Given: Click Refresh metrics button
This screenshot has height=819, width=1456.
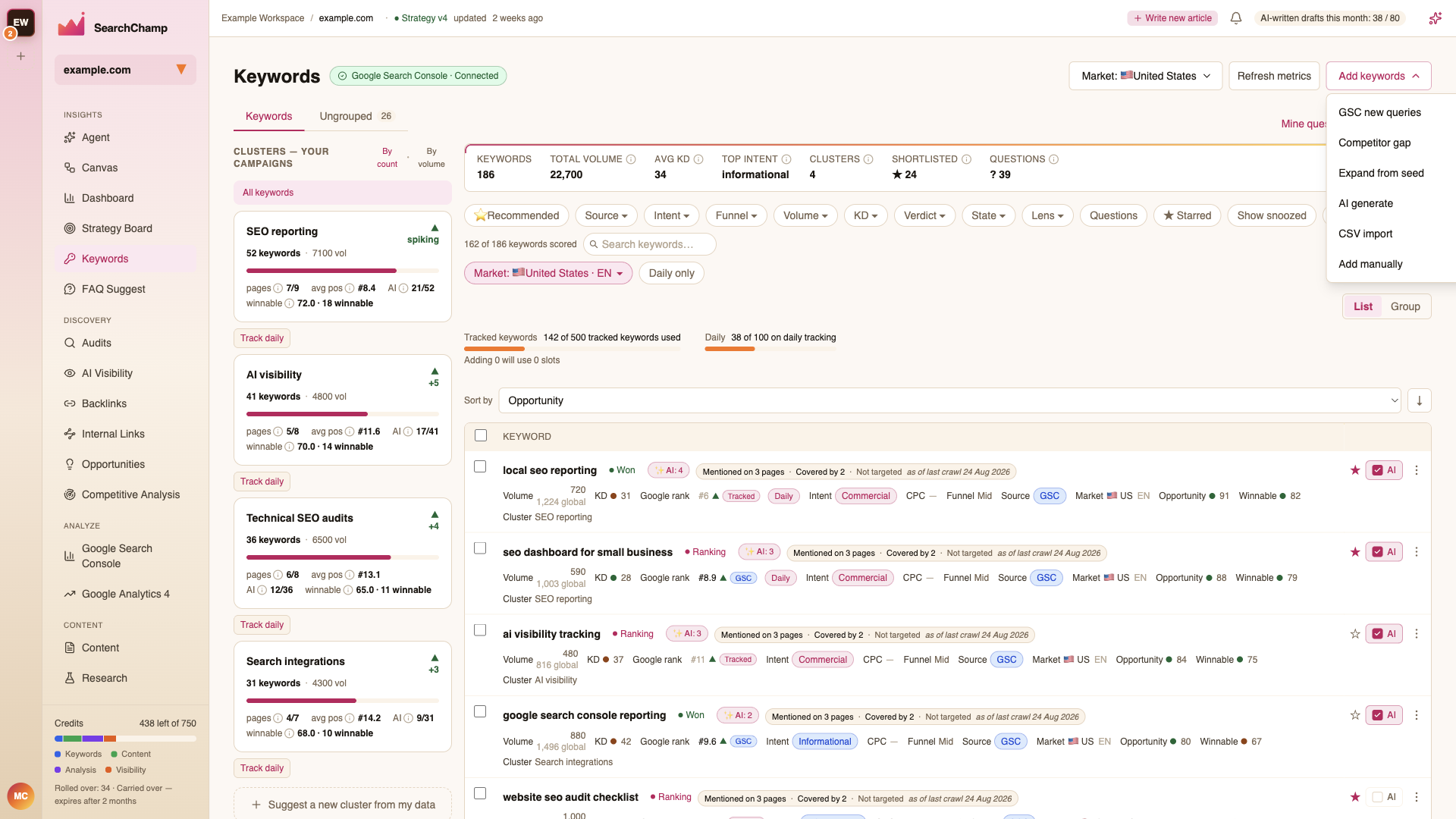Looking at the screenshot, I should 1274,76.
